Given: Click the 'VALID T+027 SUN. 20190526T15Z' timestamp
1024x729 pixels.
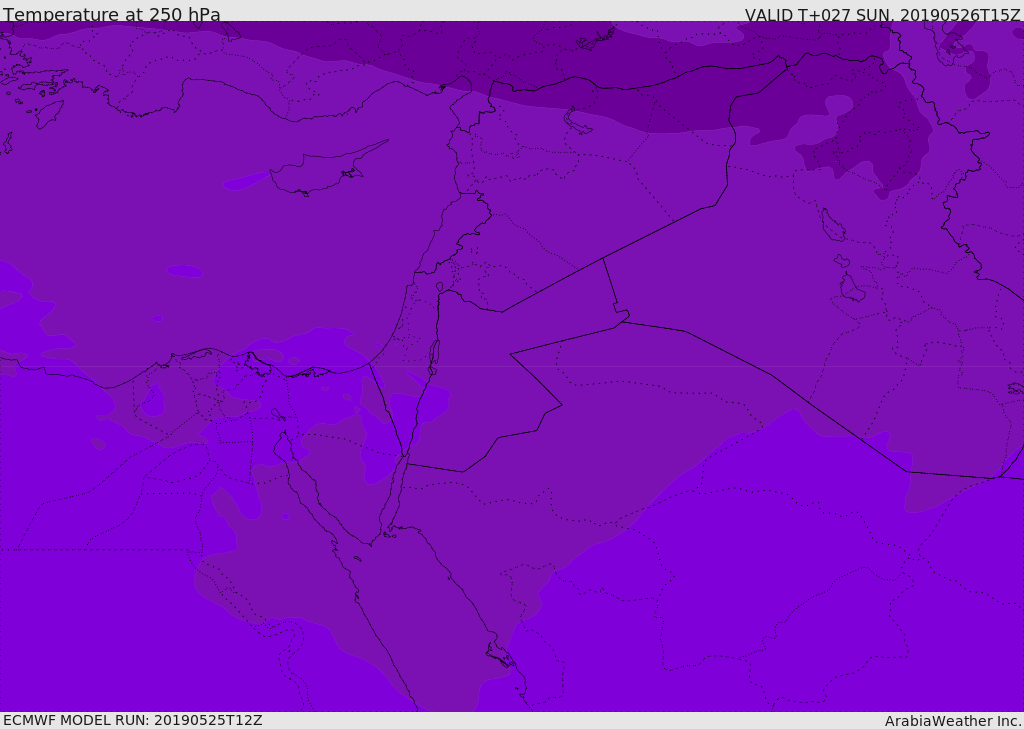Looking at the screenshot, I should (882, 15).
